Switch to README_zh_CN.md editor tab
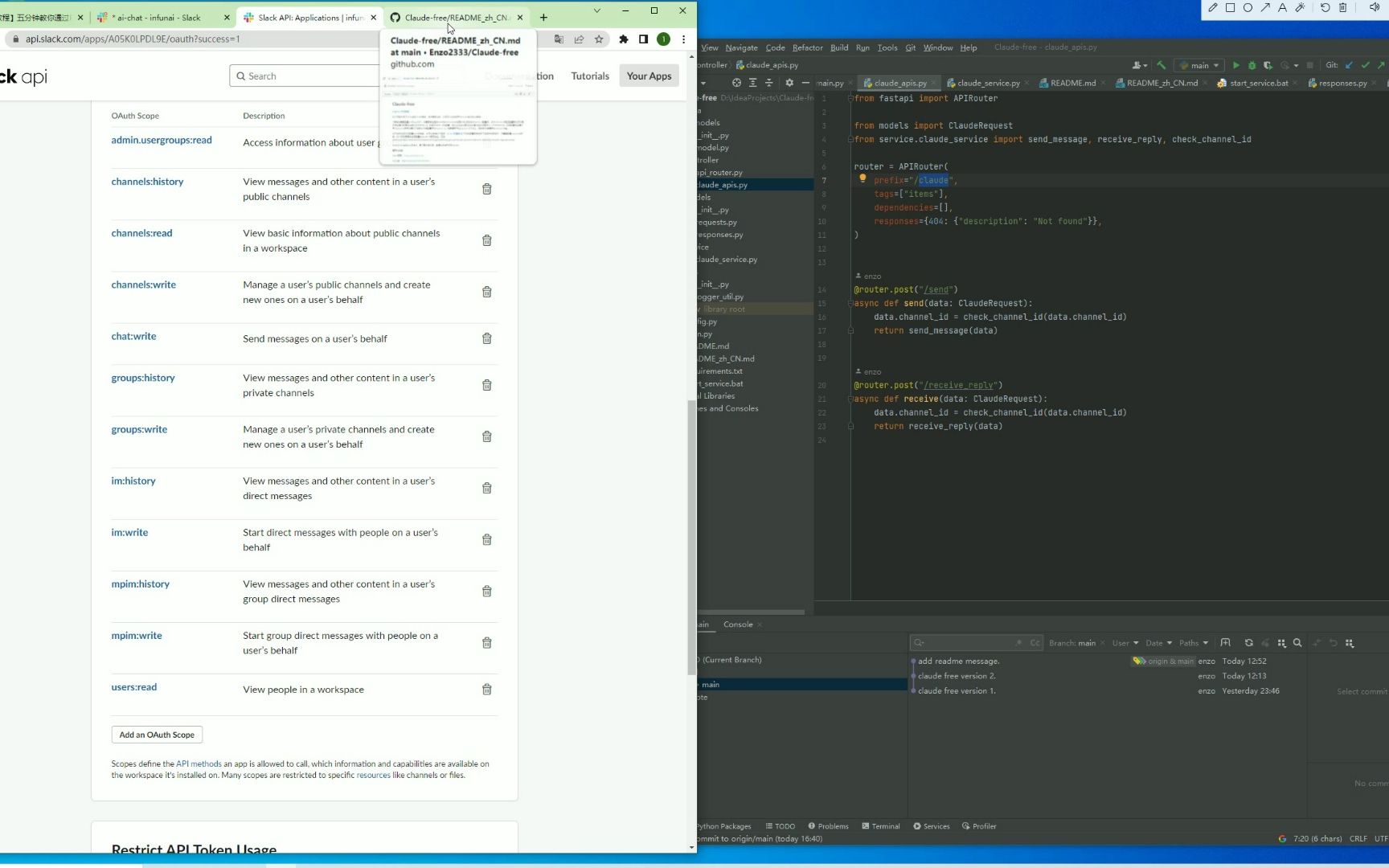The width and height of the screenshot is (1389, 868). tap(1162, 83)
